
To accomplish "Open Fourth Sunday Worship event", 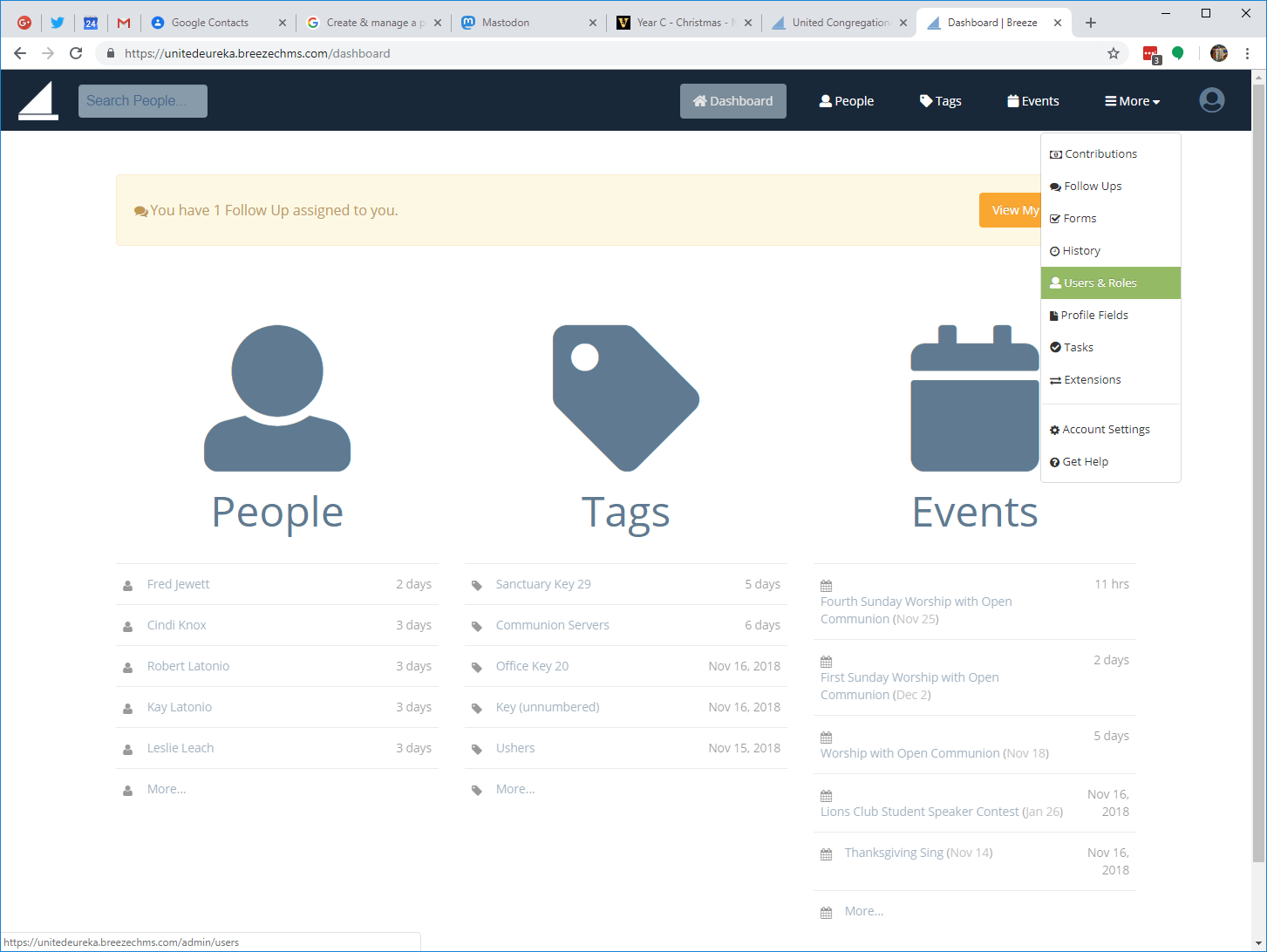I will coord(916,610).
